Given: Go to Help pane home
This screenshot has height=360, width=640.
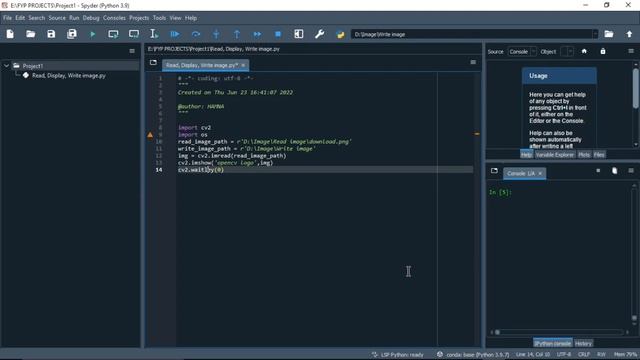Looking at the screenshot, I should [x=584, y=51].
